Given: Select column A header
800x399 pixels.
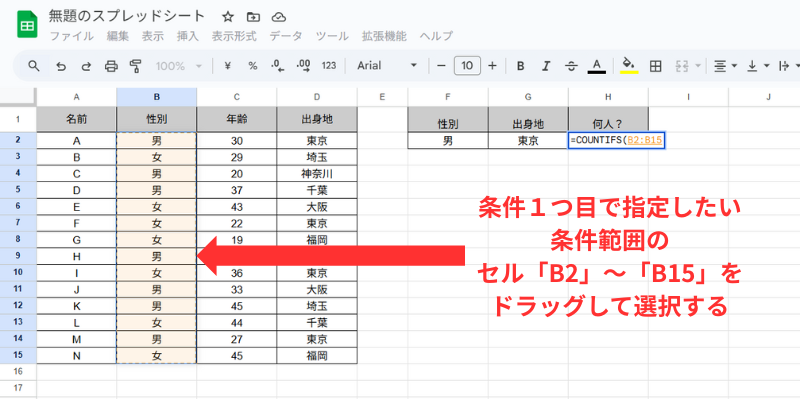Looking at the screenshot, I should (77, 97).
